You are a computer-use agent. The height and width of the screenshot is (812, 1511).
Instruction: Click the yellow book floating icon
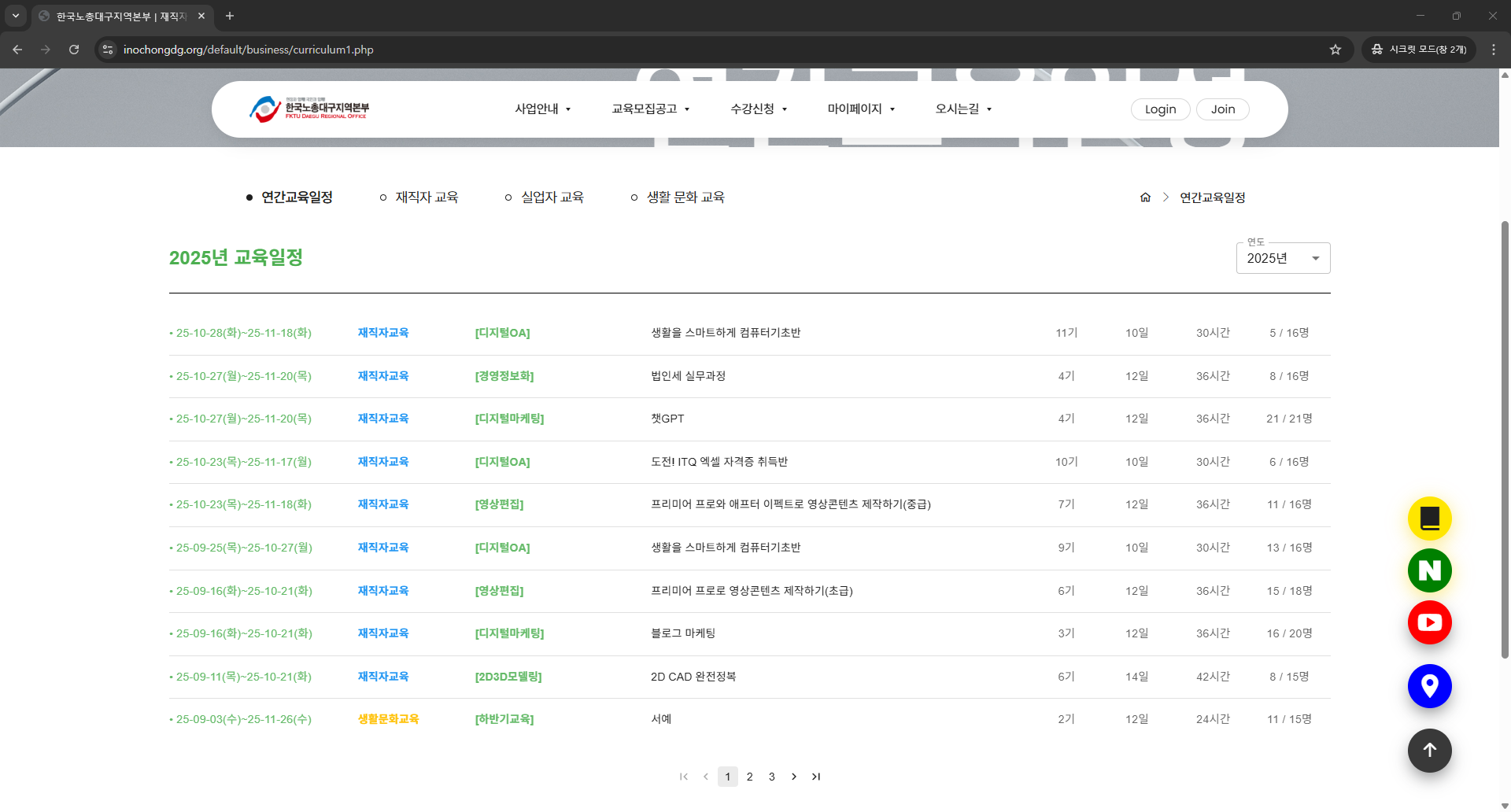point(1429,519)
